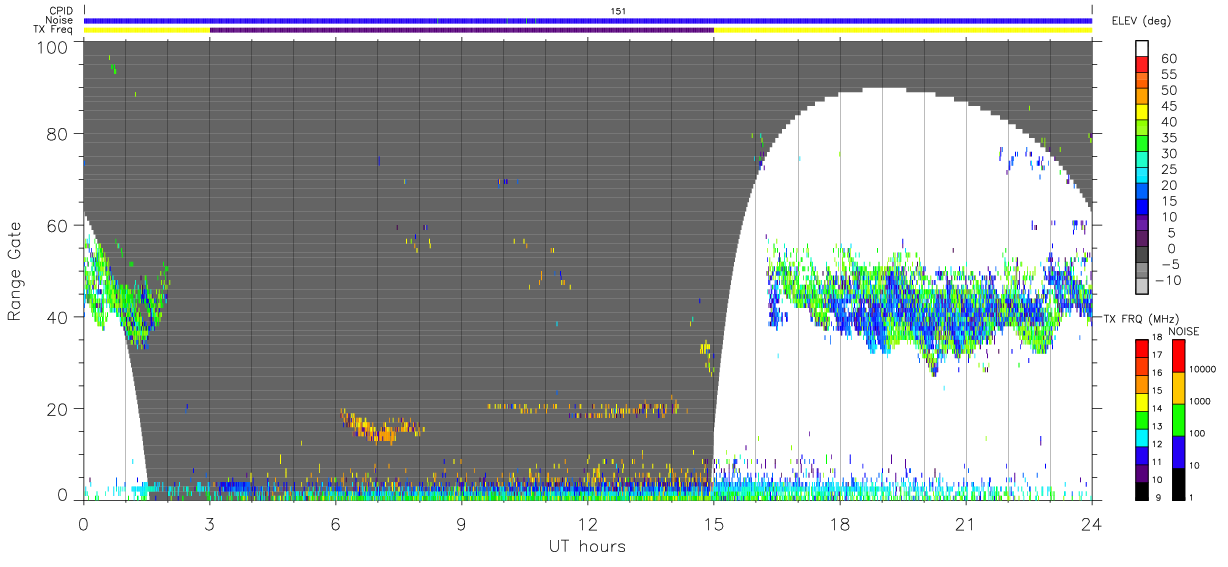Click the white top segment of ELEV colorbar
Image resolution: width=1228 pixels, height=567 pixels.
(x=1142, y=49)
